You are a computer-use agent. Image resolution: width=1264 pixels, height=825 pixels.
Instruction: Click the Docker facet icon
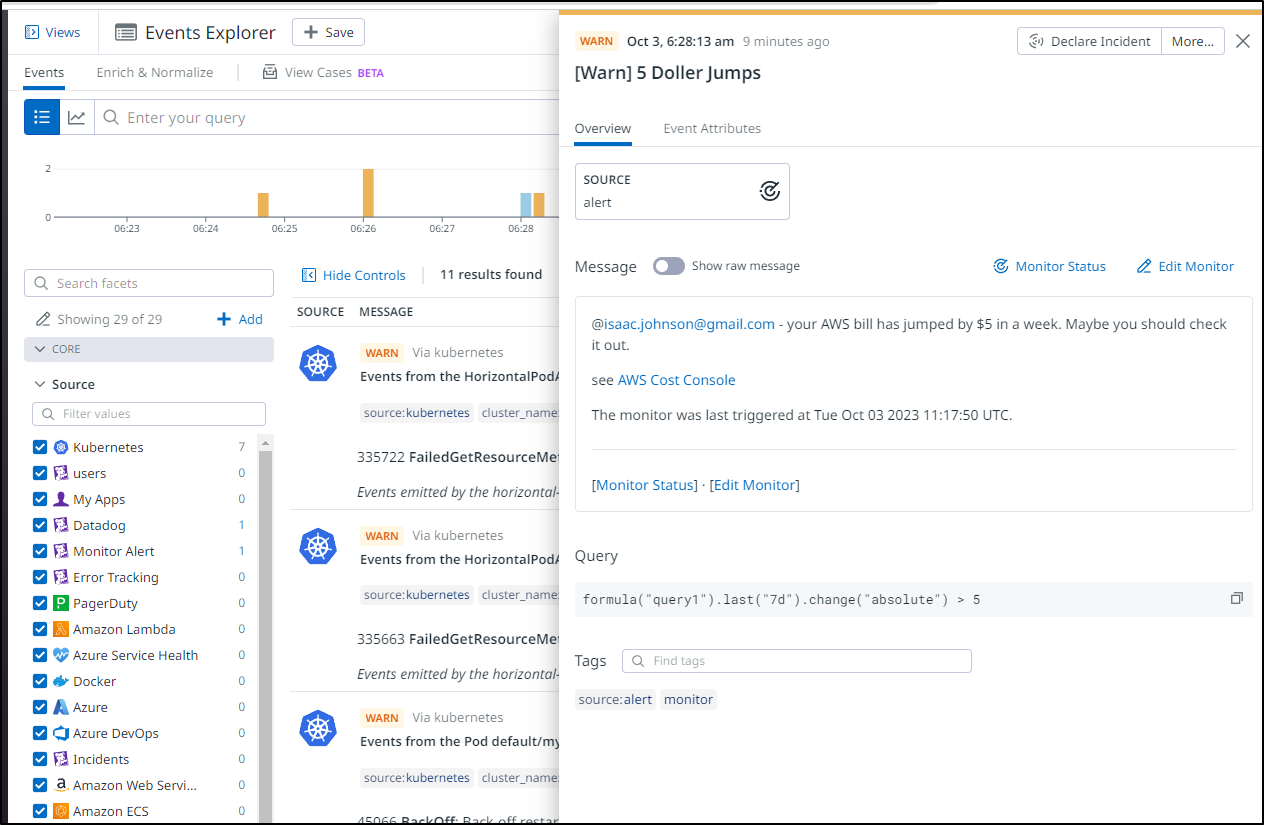click(x=60, y=681)
